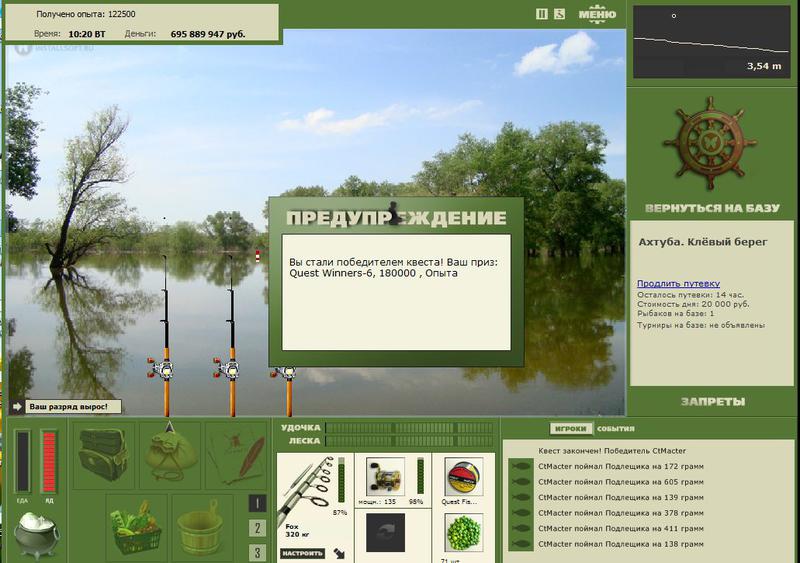Click Получено опыта: 122500 text
Image resolution: width=800 pixels, height=563 pixels.
pos(86,14)
